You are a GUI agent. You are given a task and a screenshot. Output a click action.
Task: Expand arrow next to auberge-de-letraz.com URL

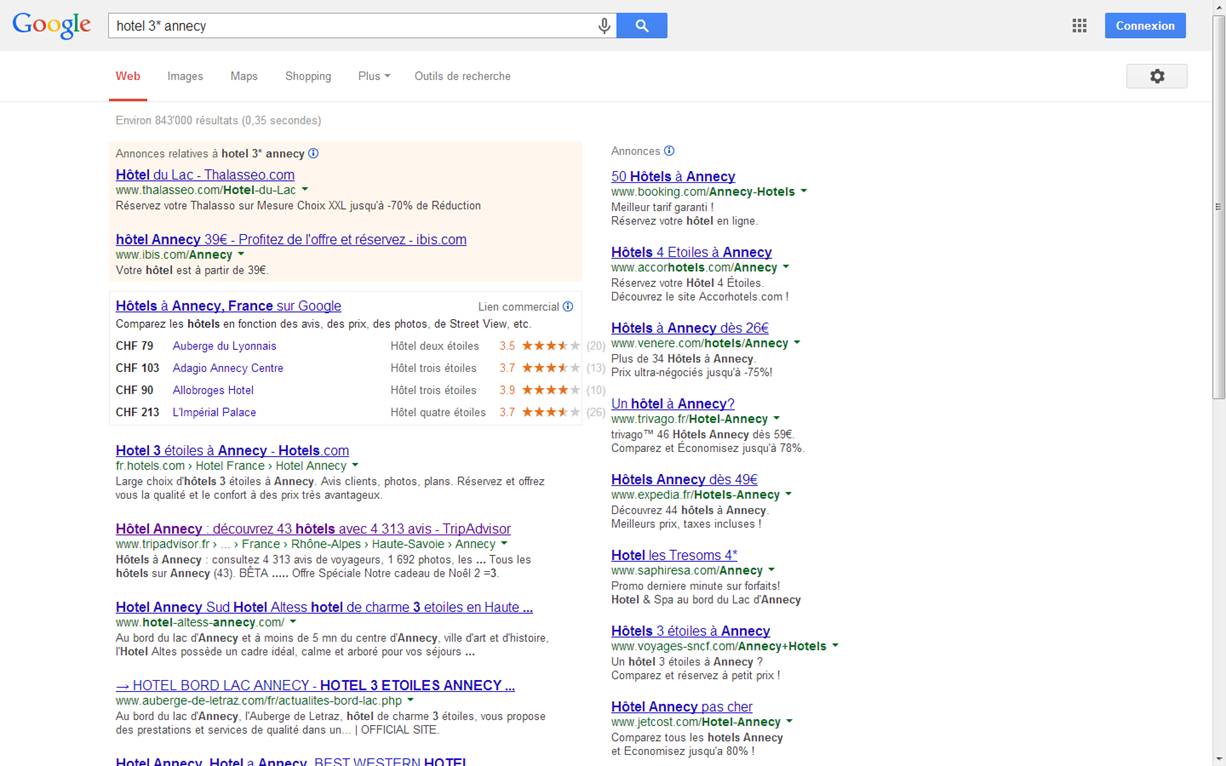[x=410, y=700]
